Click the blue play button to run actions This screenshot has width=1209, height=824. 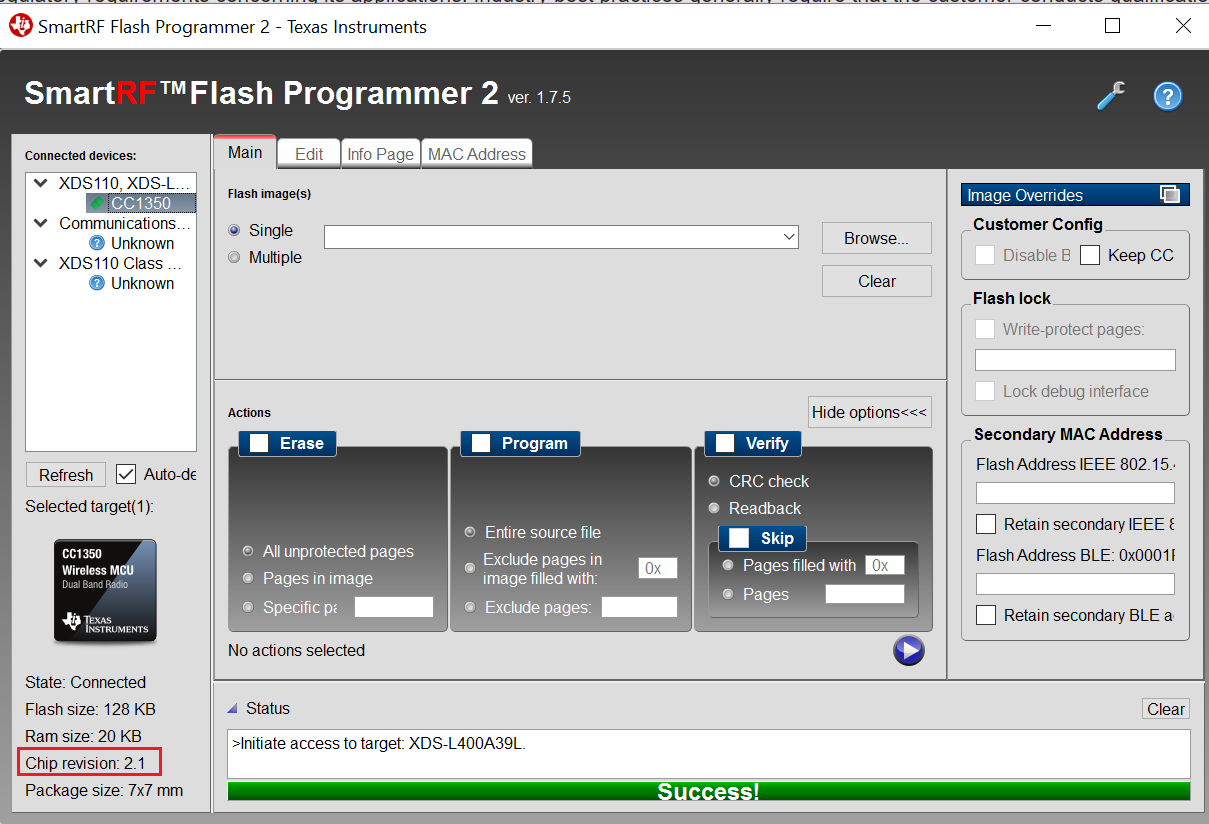[x=908, y=651]
